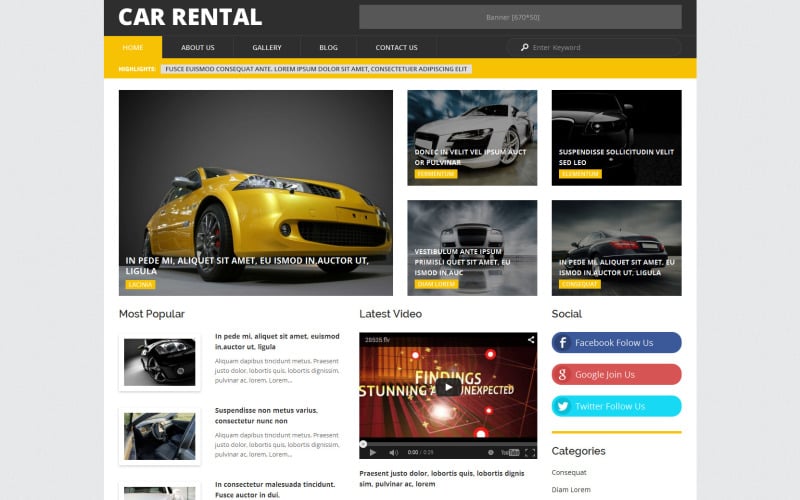Image resolution: width=800 pixels, height=500 pixels.
Task: Go to the Gallery page
Action: (x=267, y=47)
